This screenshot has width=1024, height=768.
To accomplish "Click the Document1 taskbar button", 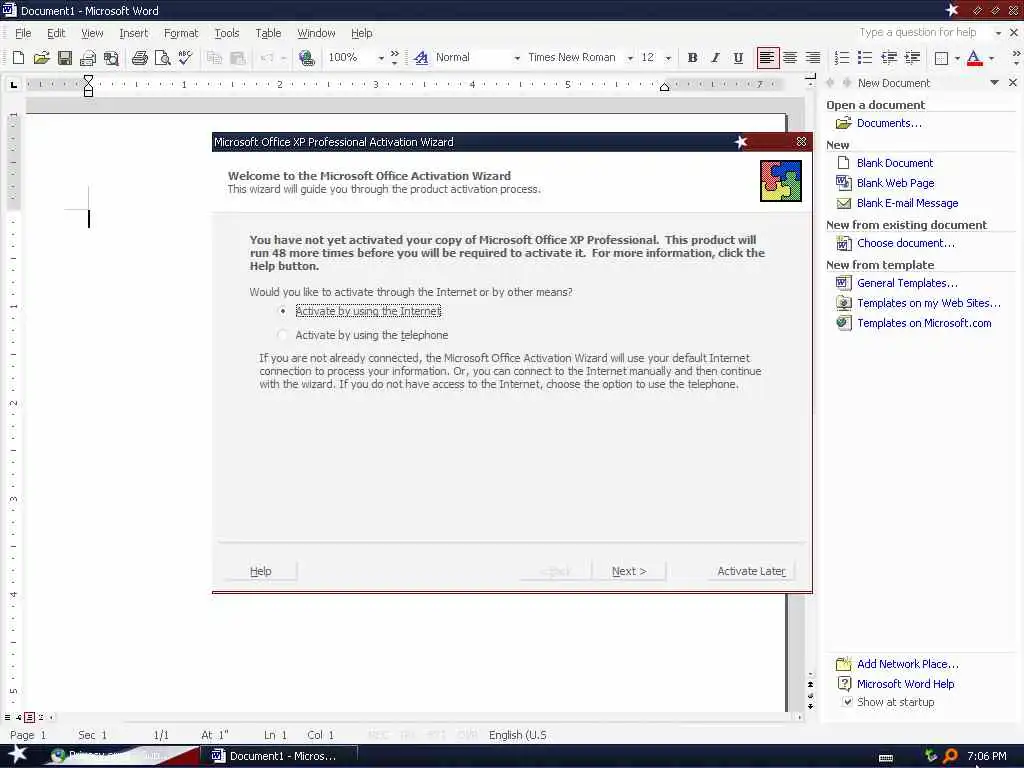I will [279, 756].
